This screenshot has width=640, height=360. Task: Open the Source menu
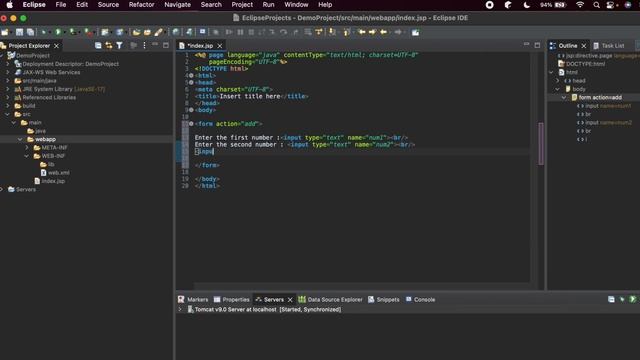click(108, 5)
